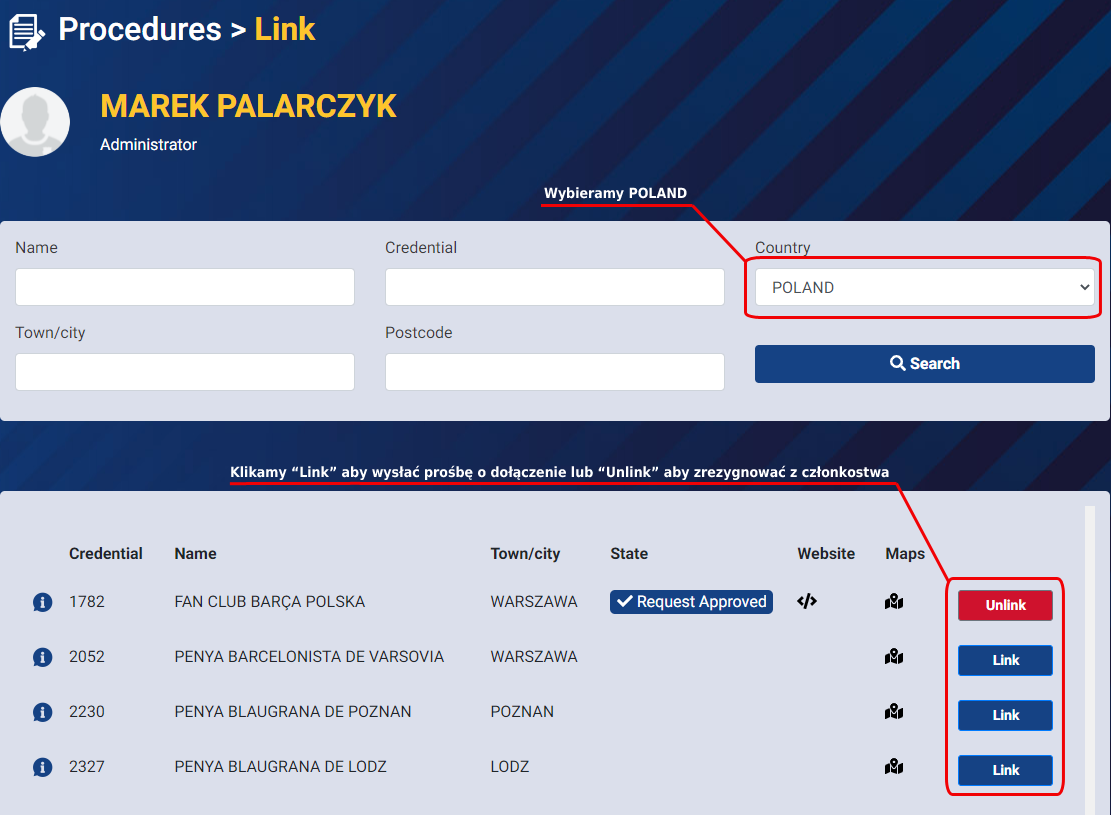The height and width of the screenshot is (815, 1111).
Task: Click the Link breadcrumb title
Action: tap(285, 29)
